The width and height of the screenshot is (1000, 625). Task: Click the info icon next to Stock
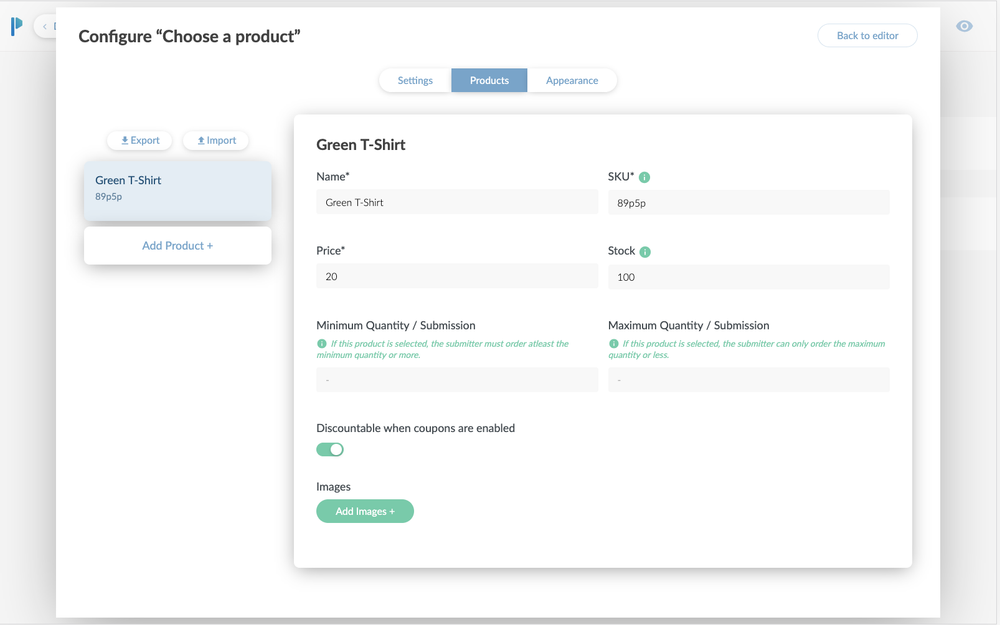pos(645,251)
